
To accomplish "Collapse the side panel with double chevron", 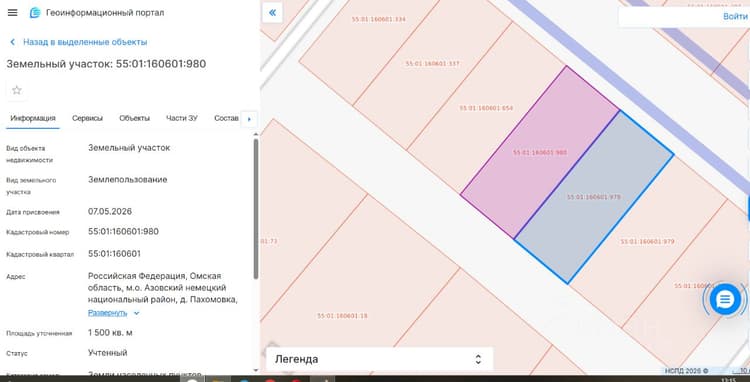I will tap(272, 13).
